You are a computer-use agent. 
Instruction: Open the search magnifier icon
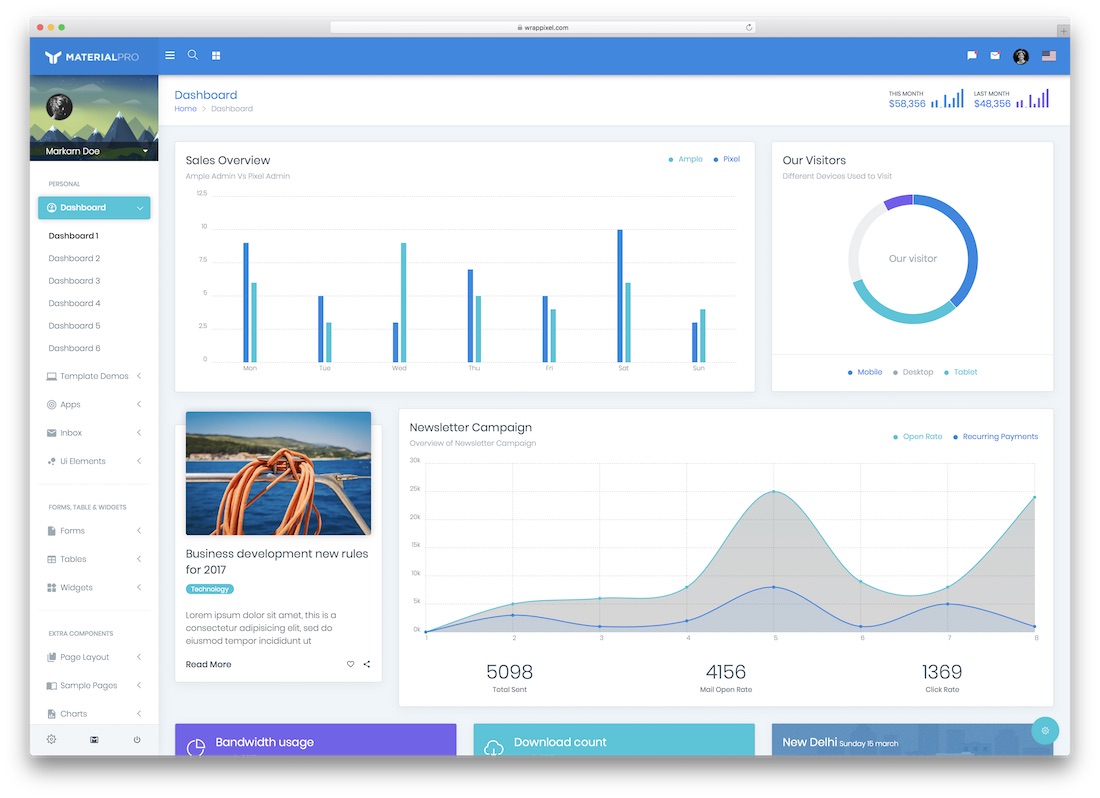192,55
